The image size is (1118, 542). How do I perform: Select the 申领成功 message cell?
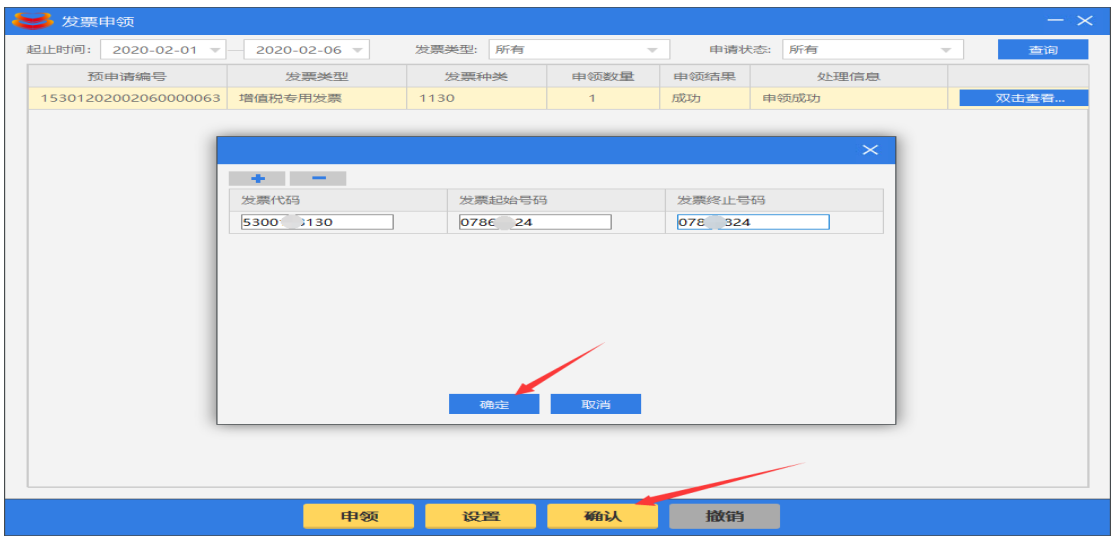click(848, 98)
